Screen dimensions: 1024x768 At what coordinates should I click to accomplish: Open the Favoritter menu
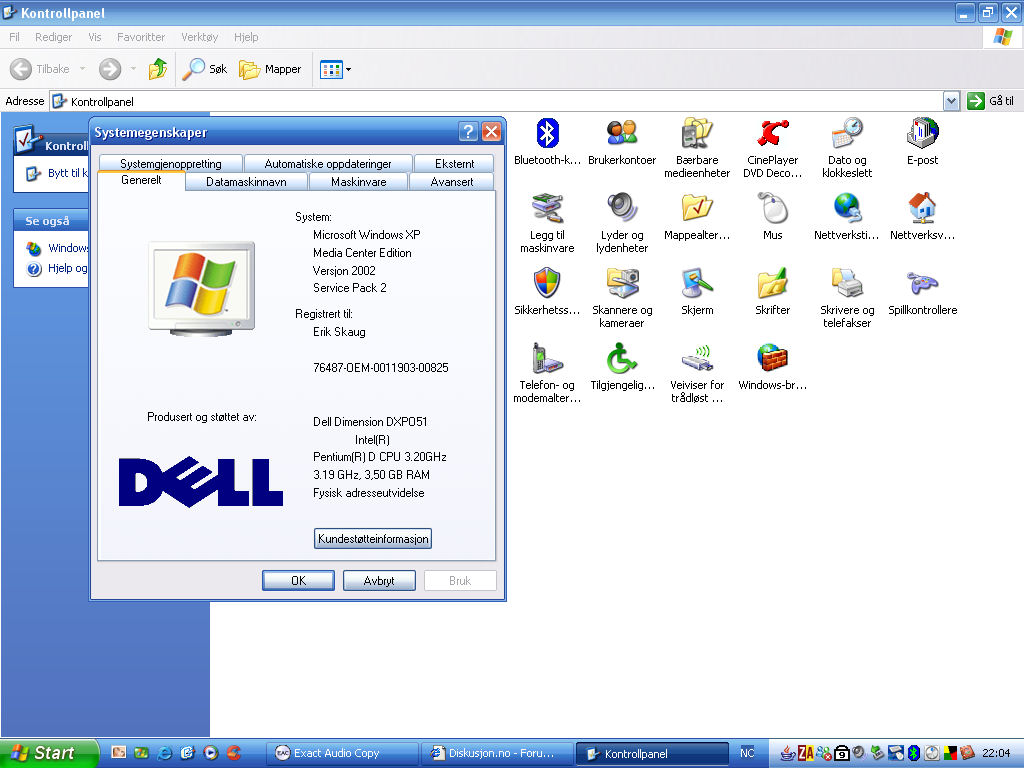(x=141, y=37)
